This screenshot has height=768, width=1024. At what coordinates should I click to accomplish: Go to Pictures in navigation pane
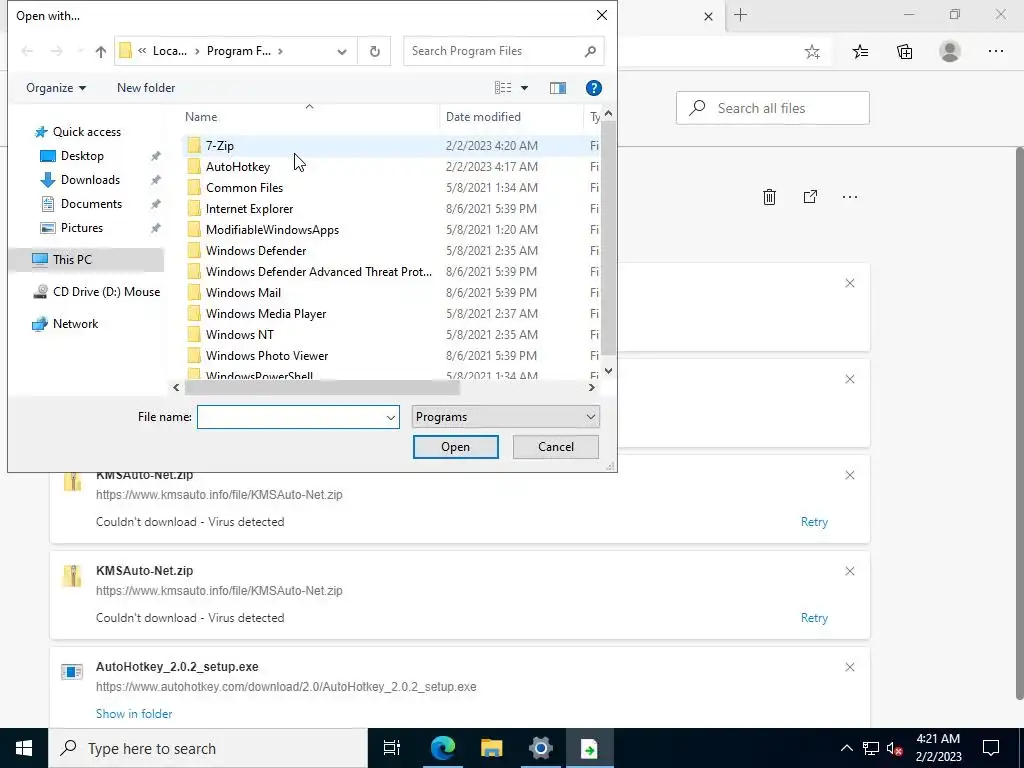coord(81,228)
